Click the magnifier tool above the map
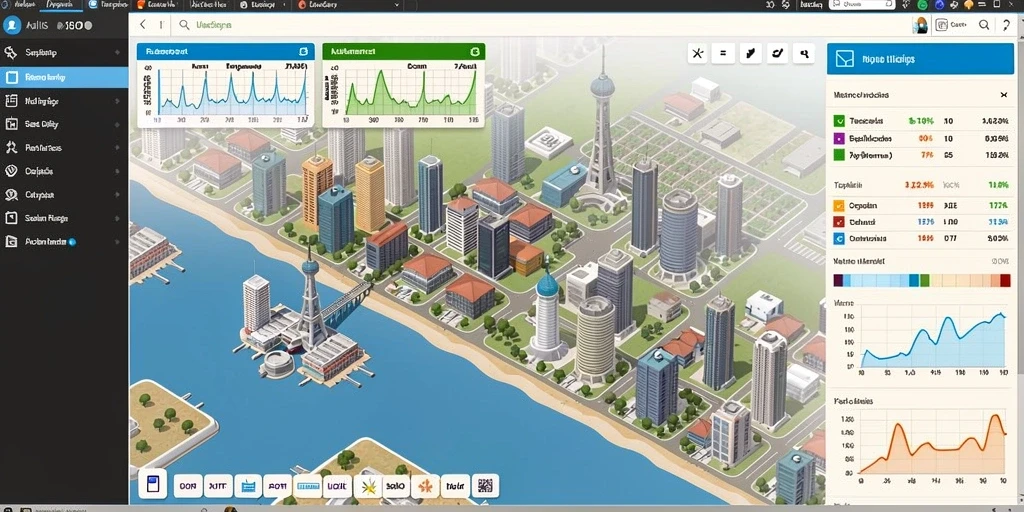 tap(804, 54)
